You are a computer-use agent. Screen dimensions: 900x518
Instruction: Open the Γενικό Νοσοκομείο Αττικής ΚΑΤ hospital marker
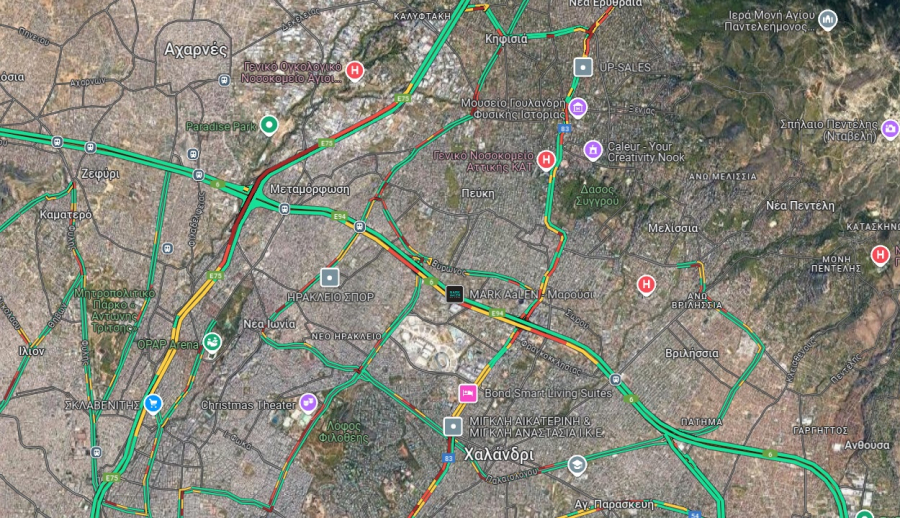tap(546, 160)
